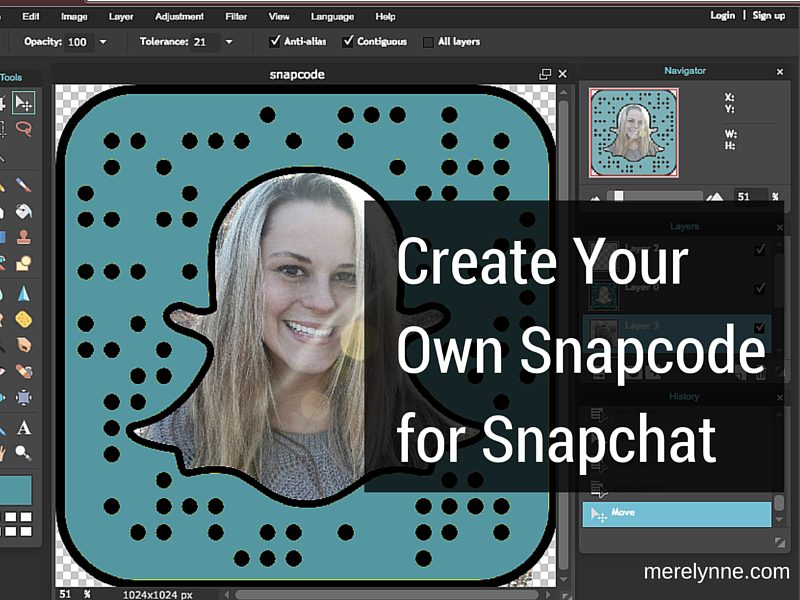Activate the Type text tool
Screen dimensions: 800x600
(23, 428)
